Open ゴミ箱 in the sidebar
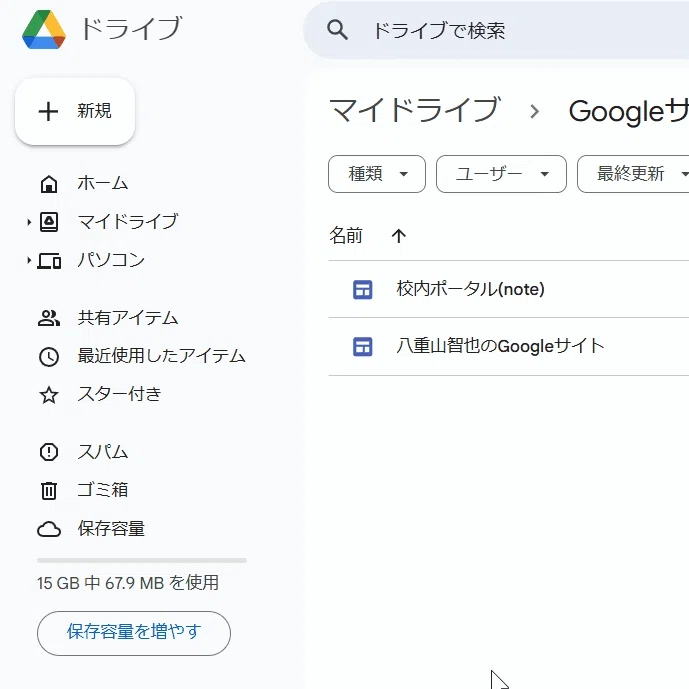 [102, 490]
